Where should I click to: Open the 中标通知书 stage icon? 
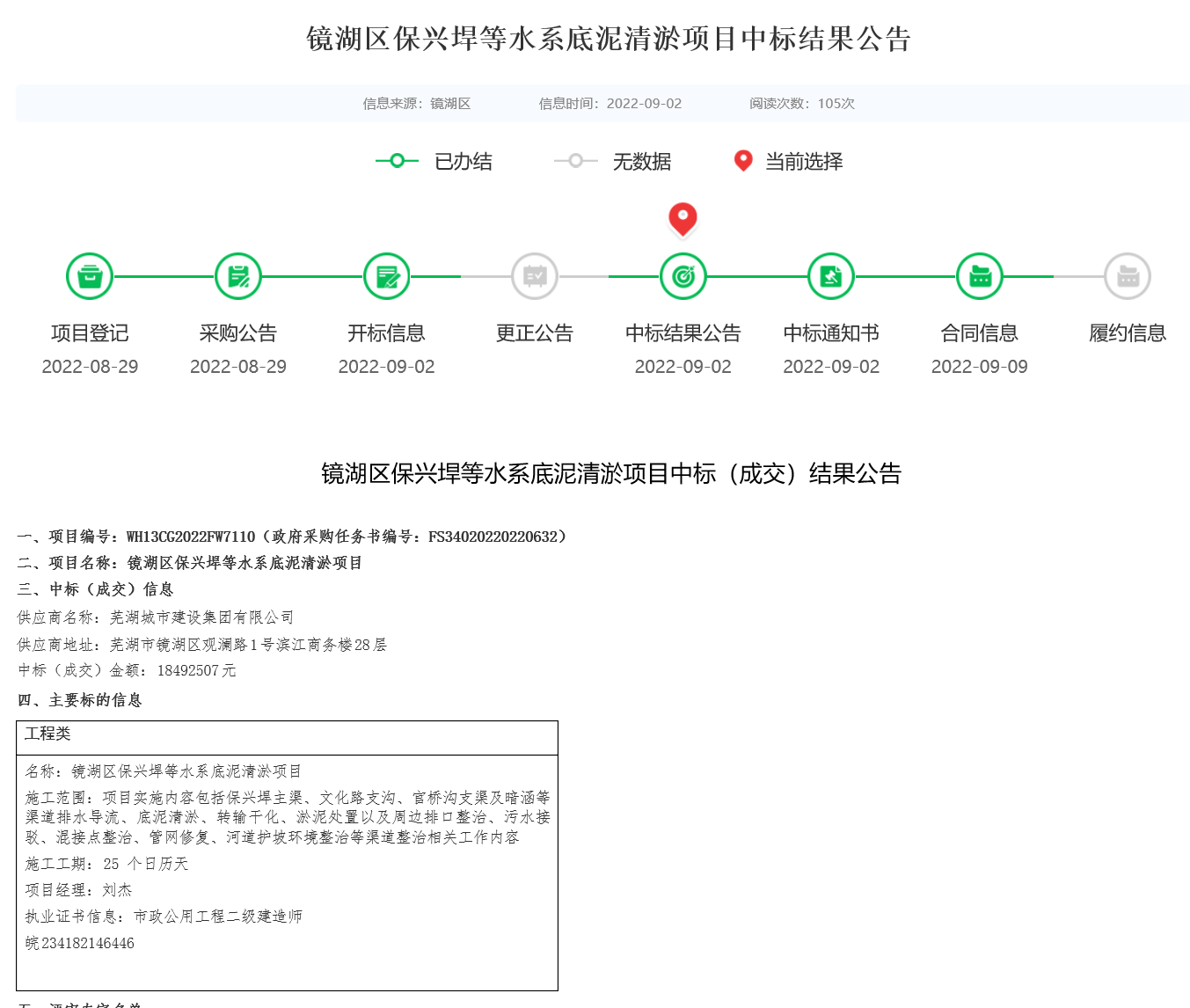[831, 276]
